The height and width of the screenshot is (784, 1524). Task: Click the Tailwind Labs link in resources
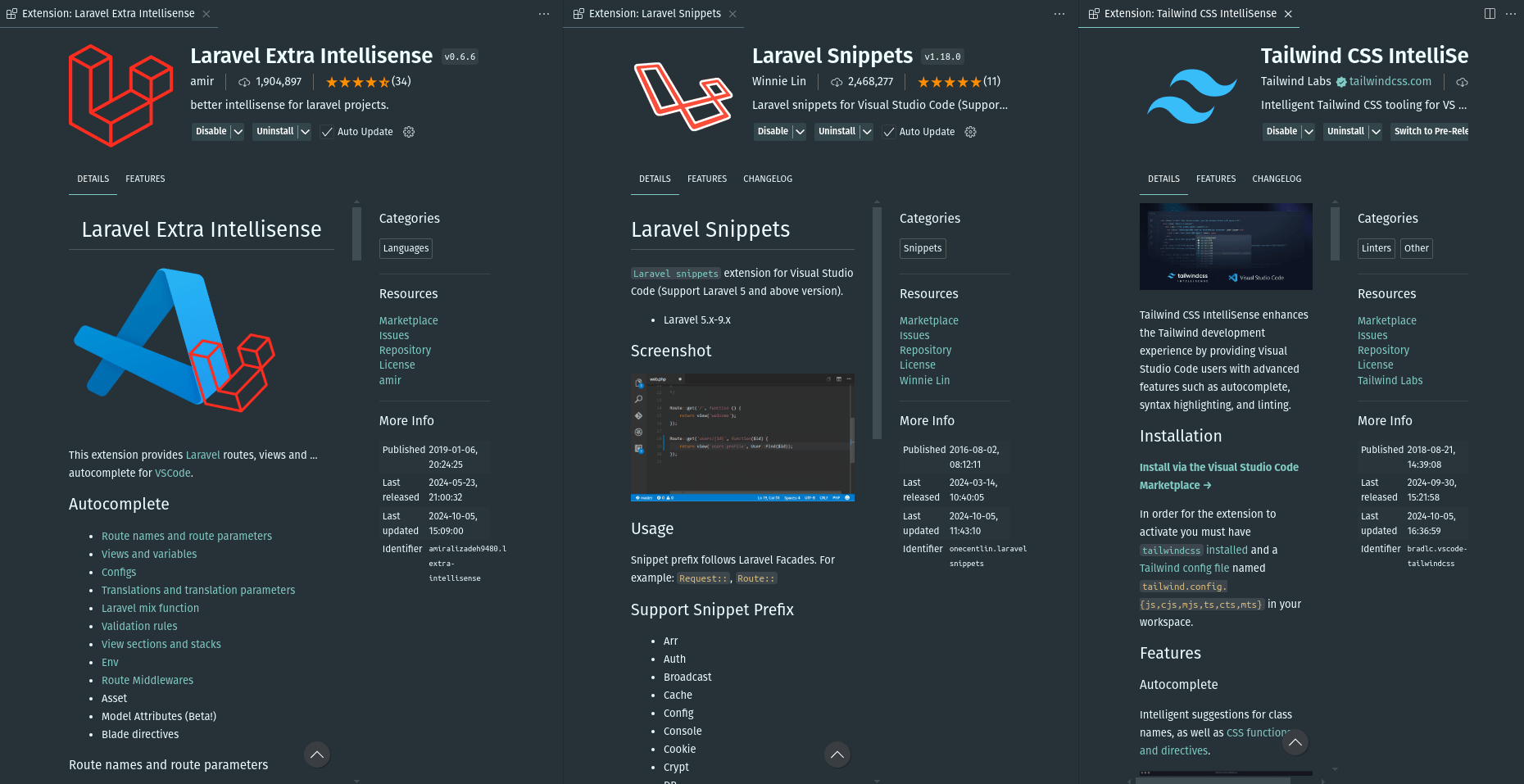pos(1390,380)
